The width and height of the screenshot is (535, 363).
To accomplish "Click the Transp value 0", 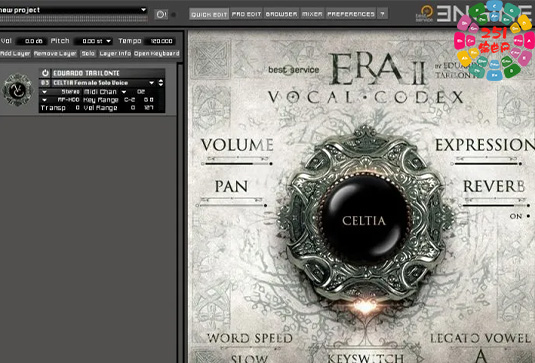I will pos(77,108).
